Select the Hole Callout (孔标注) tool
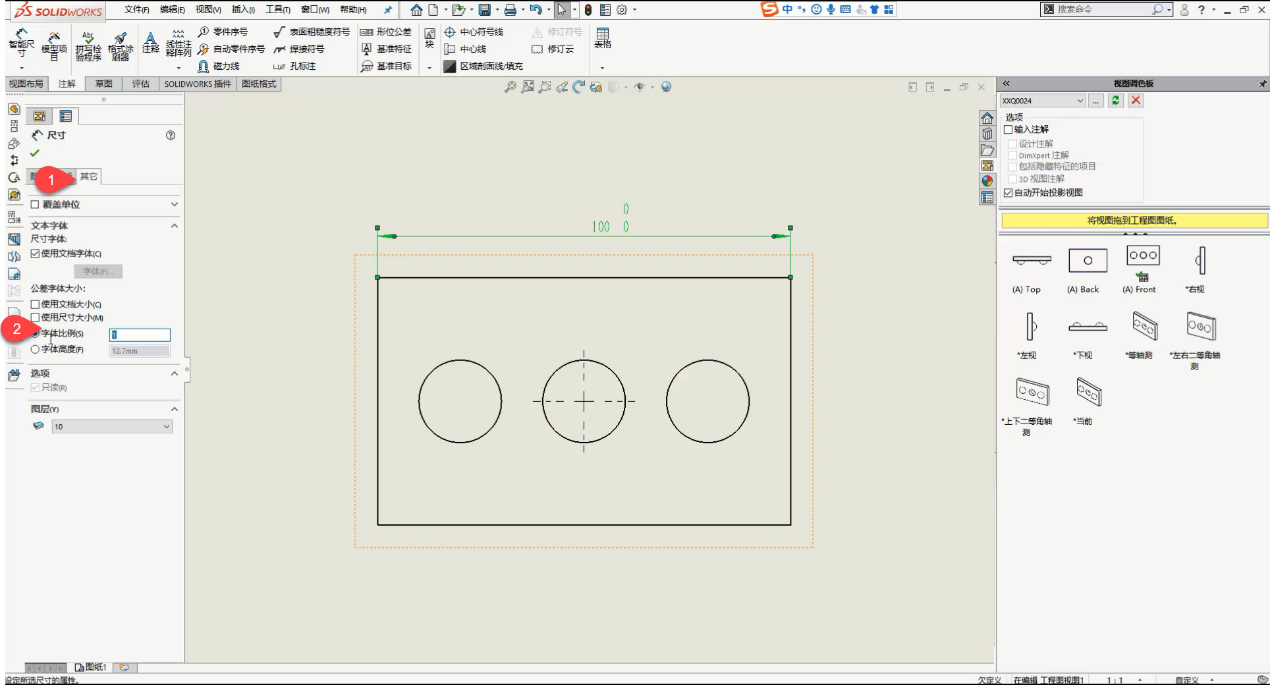This screenshot has width=1270, height=685. click(x=295, y=66)
